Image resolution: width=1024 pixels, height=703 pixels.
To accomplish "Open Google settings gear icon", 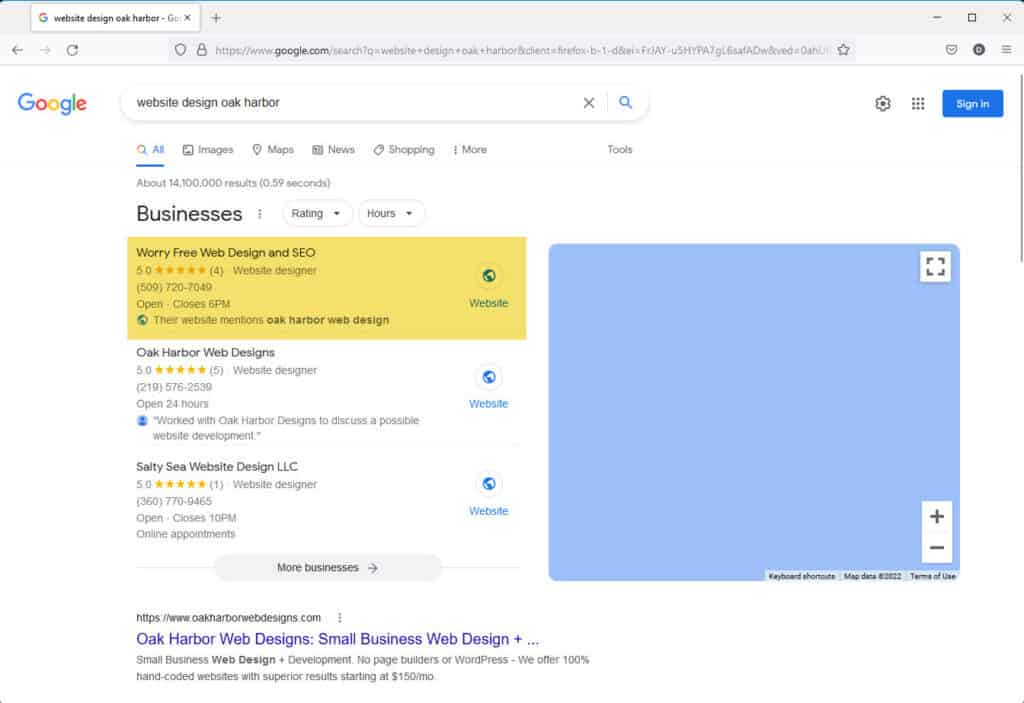I will 882,103.
